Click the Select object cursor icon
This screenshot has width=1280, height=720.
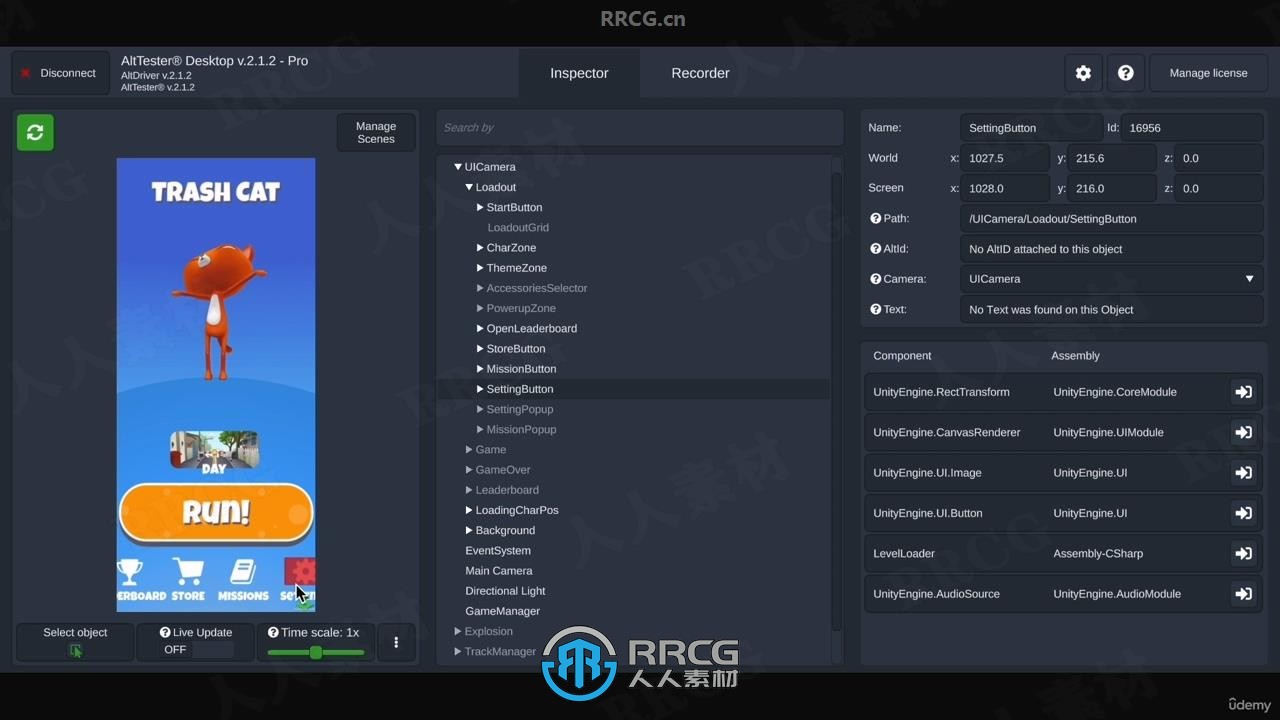[x=75, y=650]
